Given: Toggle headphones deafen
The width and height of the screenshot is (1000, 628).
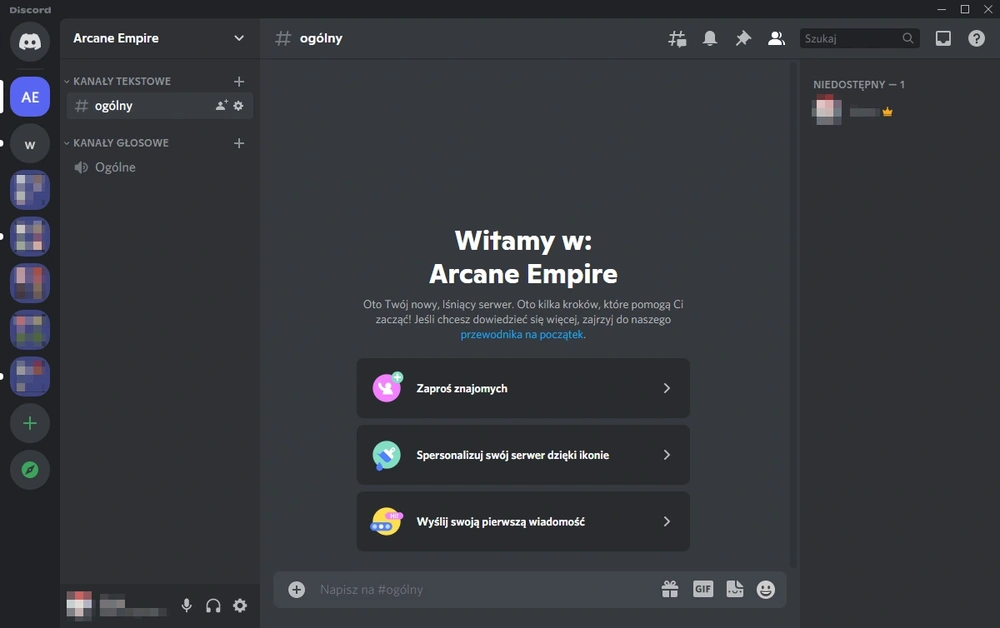Looking at the screenshot, I should 213,606.
